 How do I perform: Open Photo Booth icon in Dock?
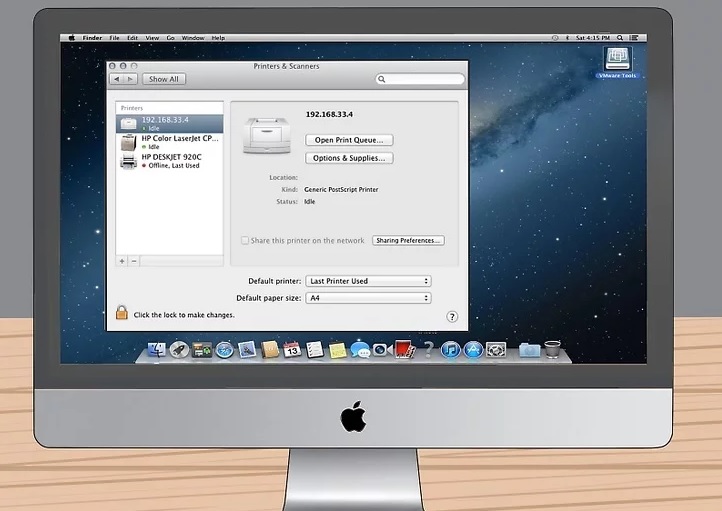tap(405, 349)
